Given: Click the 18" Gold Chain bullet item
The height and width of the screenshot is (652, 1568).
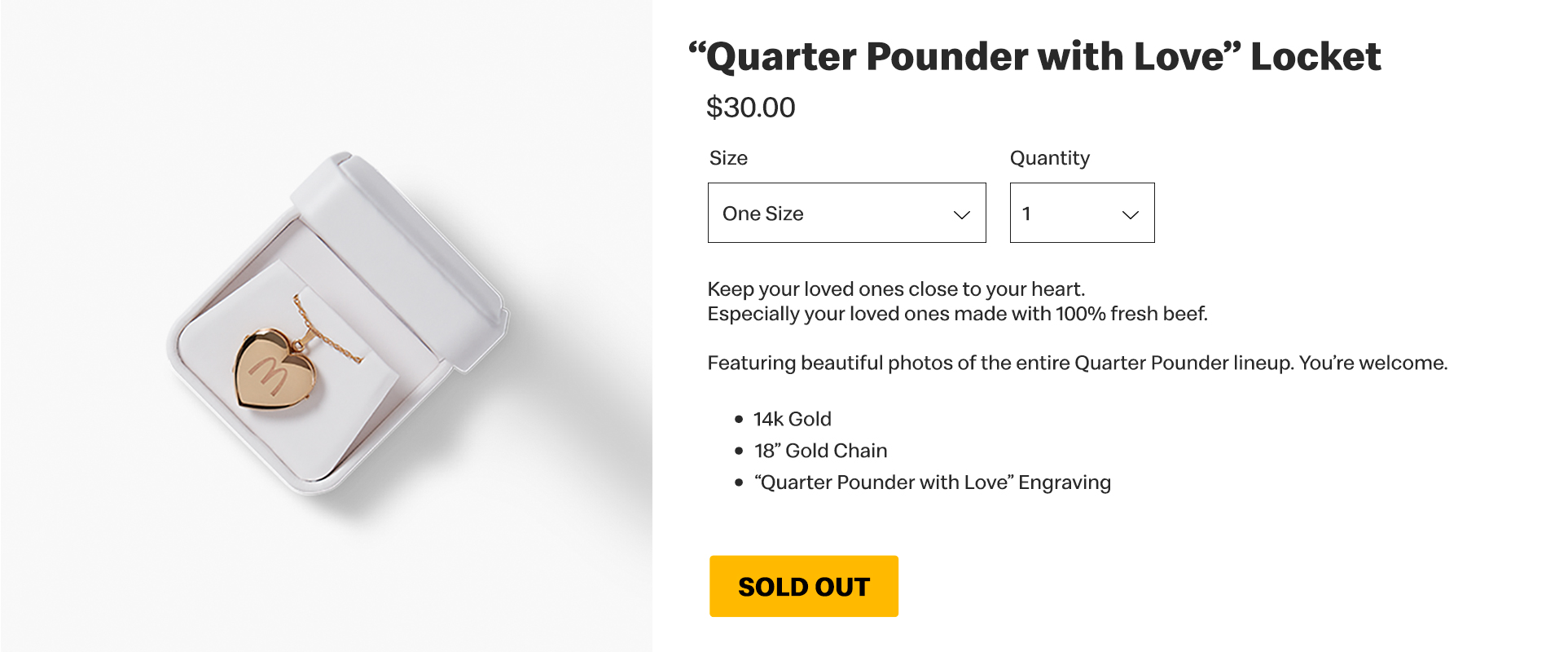Looking at the screenshot, I should coord(820,451).
